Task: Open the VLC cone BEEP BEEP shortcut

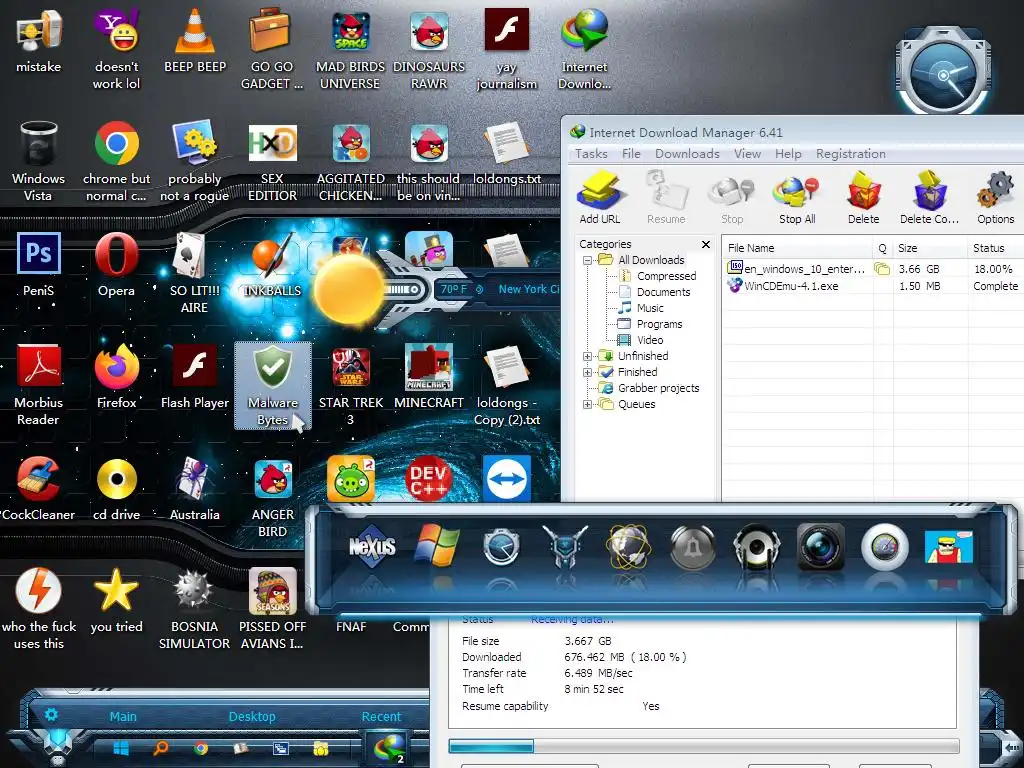Action: click(195, 41)
